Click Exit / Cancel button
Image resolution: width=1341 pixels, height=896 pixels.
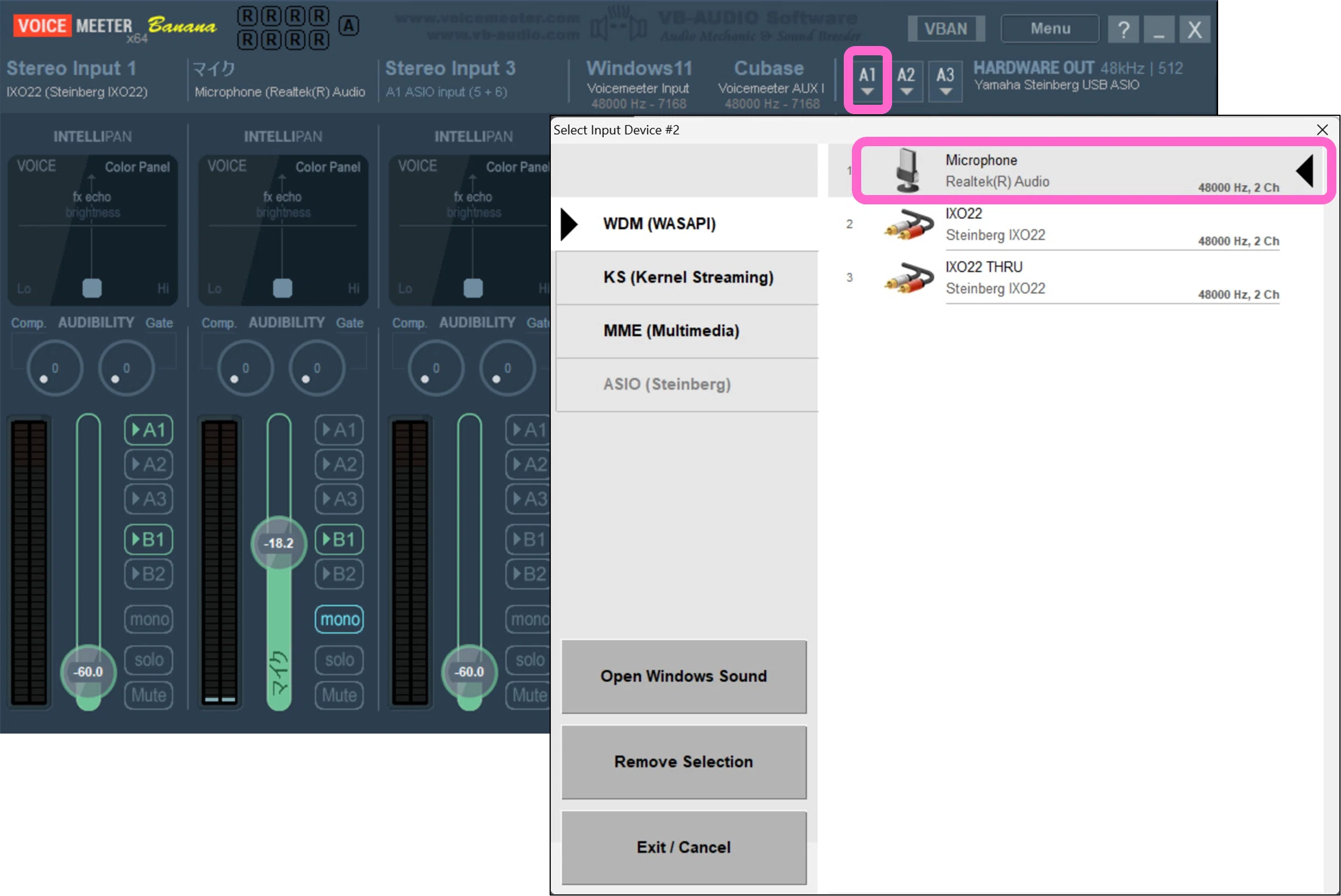(x=684, y=848)
